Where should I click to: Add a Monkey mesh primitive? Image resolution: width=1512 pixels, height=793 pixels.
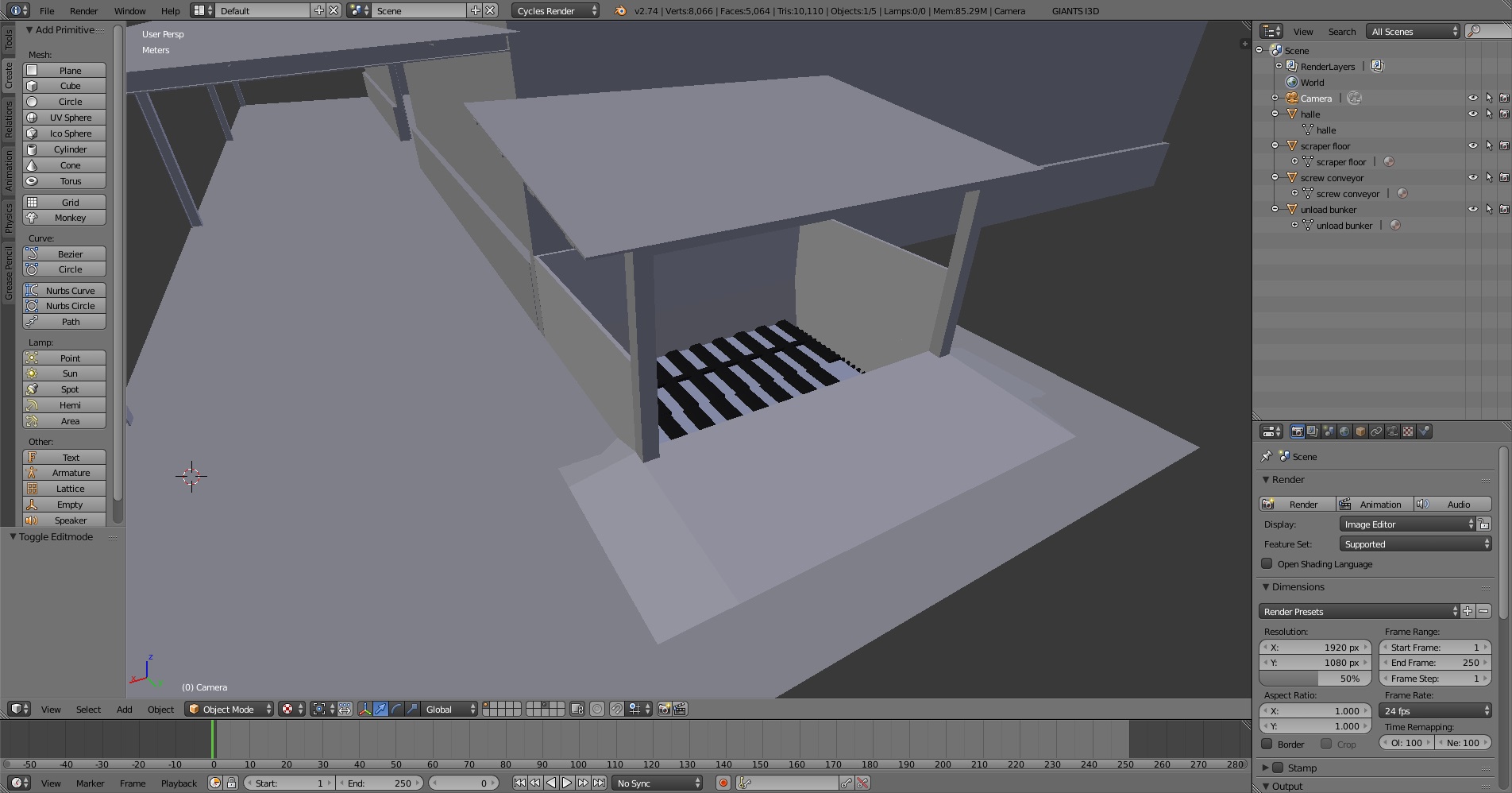point(70,218)
